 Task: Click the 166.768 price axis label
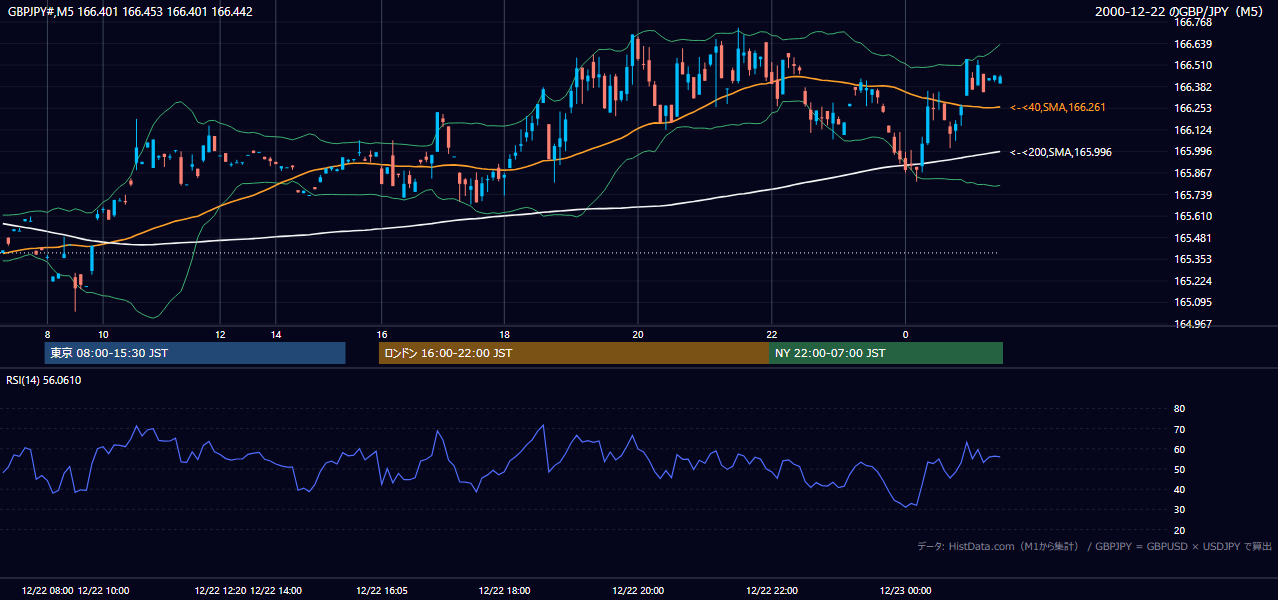point(1192,22)
